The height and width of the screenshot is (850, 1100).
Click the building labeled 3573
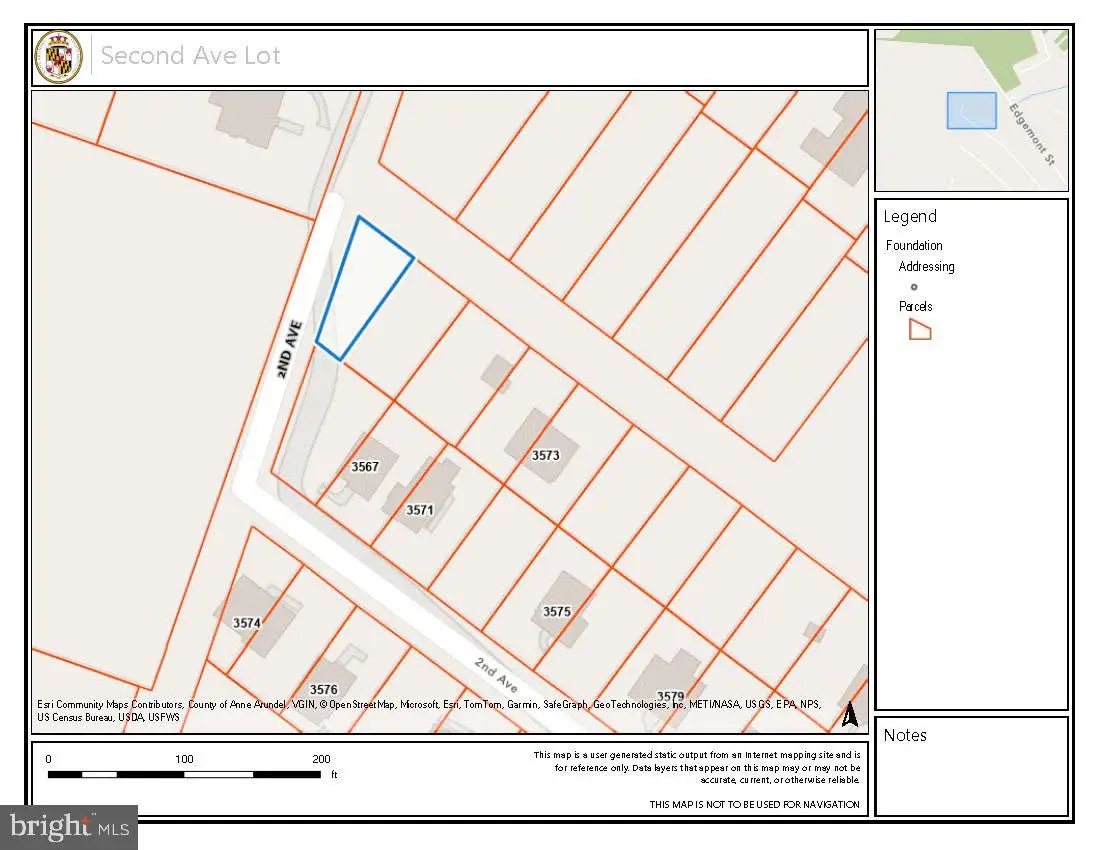coord(542,446)
